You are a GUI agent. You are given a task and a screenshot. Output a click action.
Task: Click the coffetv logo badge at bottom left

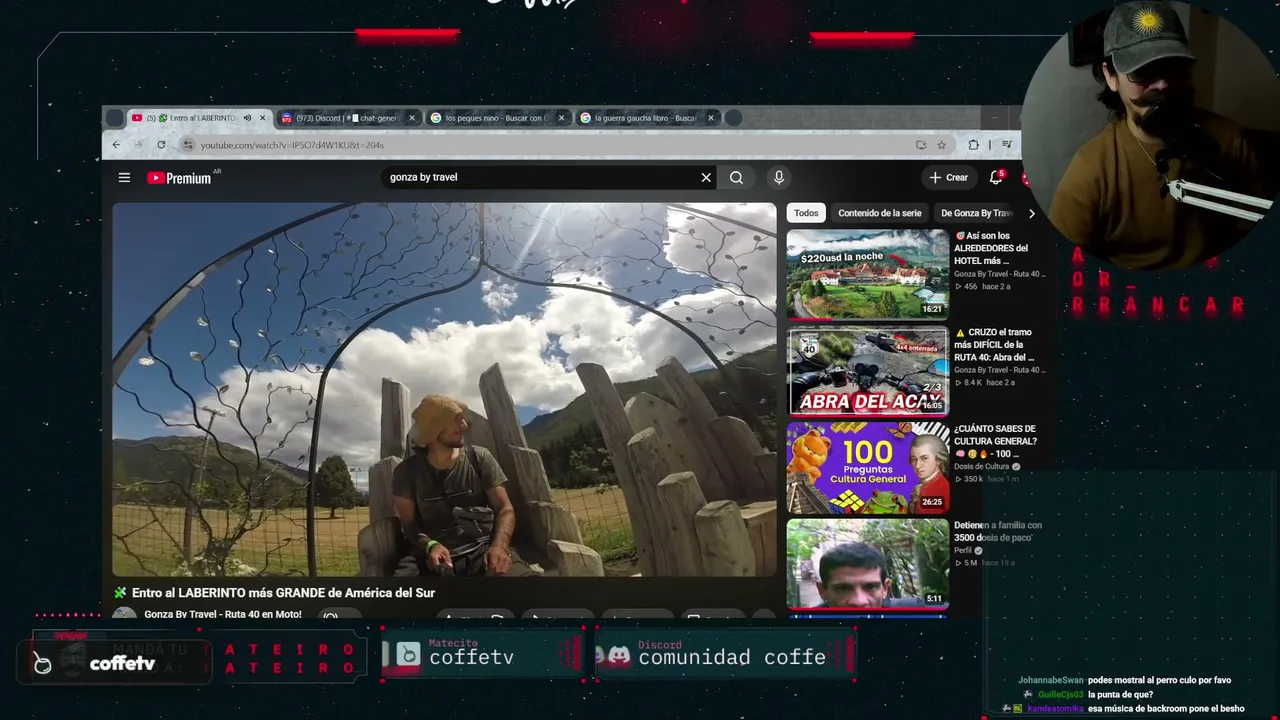112,662
